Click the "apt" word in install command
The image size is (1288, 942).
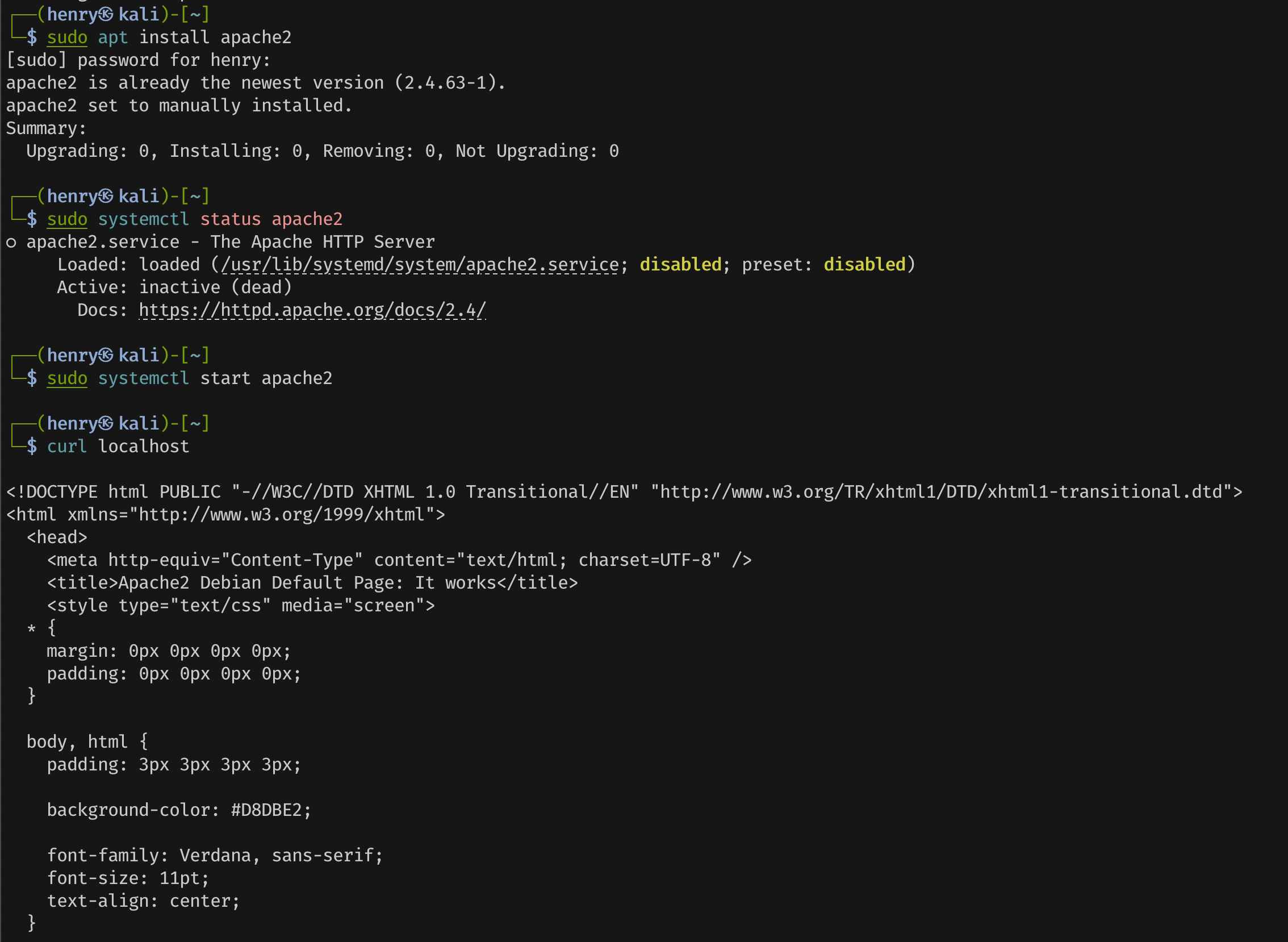(x=113, y=37)
